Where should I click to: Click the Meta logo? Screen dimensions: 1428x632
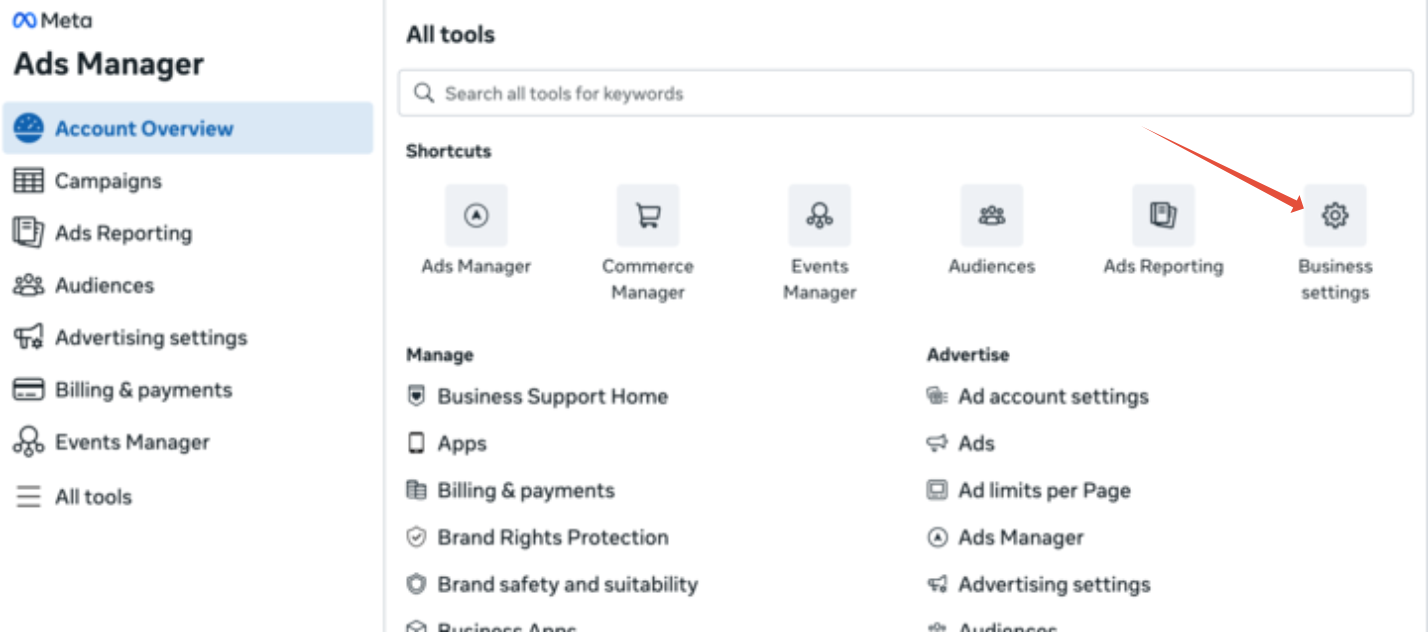pos(52,20)
